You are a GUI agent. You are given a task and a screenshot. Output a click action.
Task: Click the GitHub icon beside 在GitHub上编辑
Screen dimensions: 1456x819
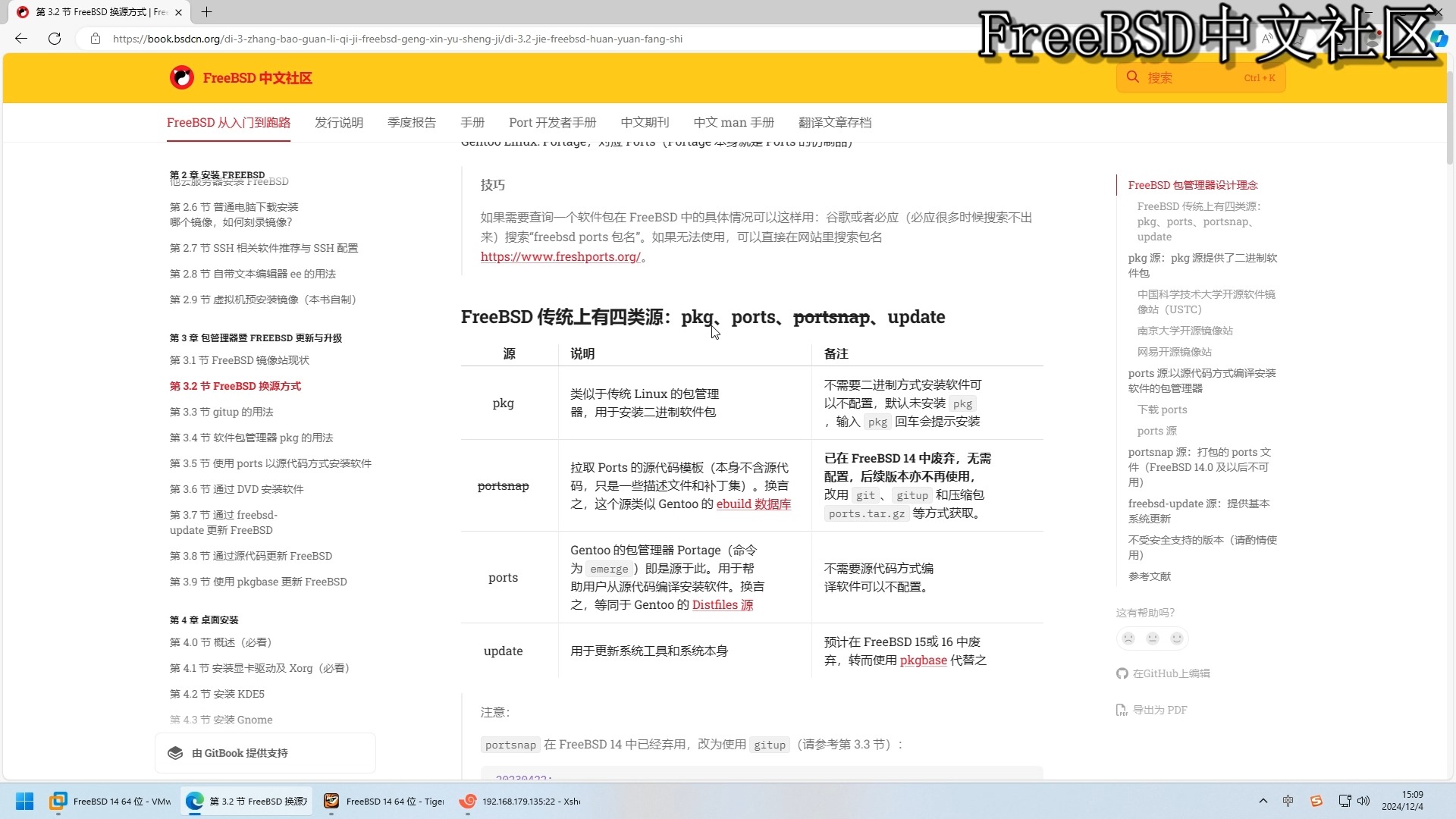1122,673
